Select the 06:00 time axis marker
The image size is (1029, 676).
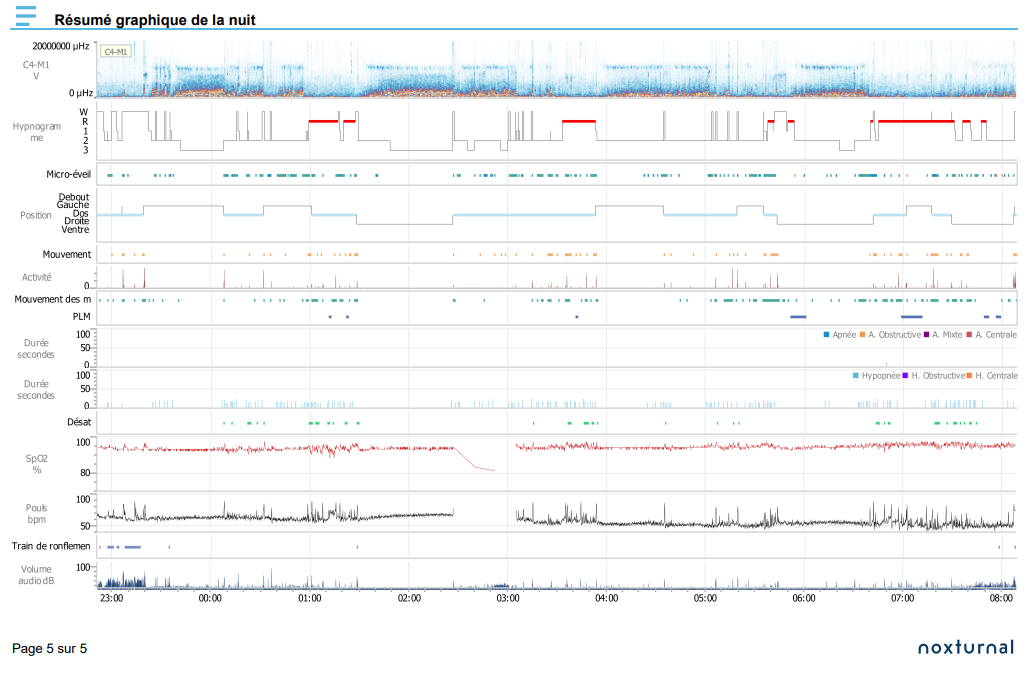[804, 598]
